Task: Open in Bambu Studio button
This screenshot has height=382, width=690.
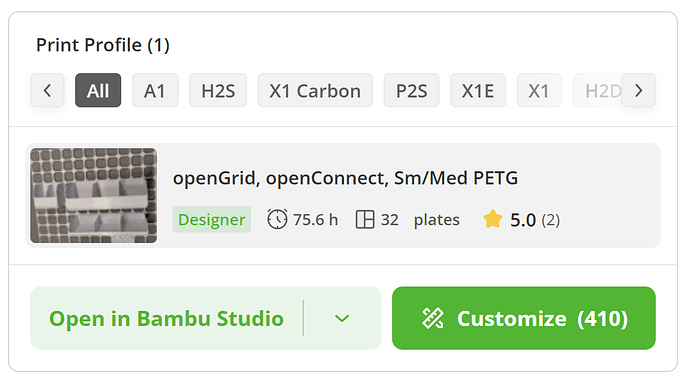Action: pos(166,318)
